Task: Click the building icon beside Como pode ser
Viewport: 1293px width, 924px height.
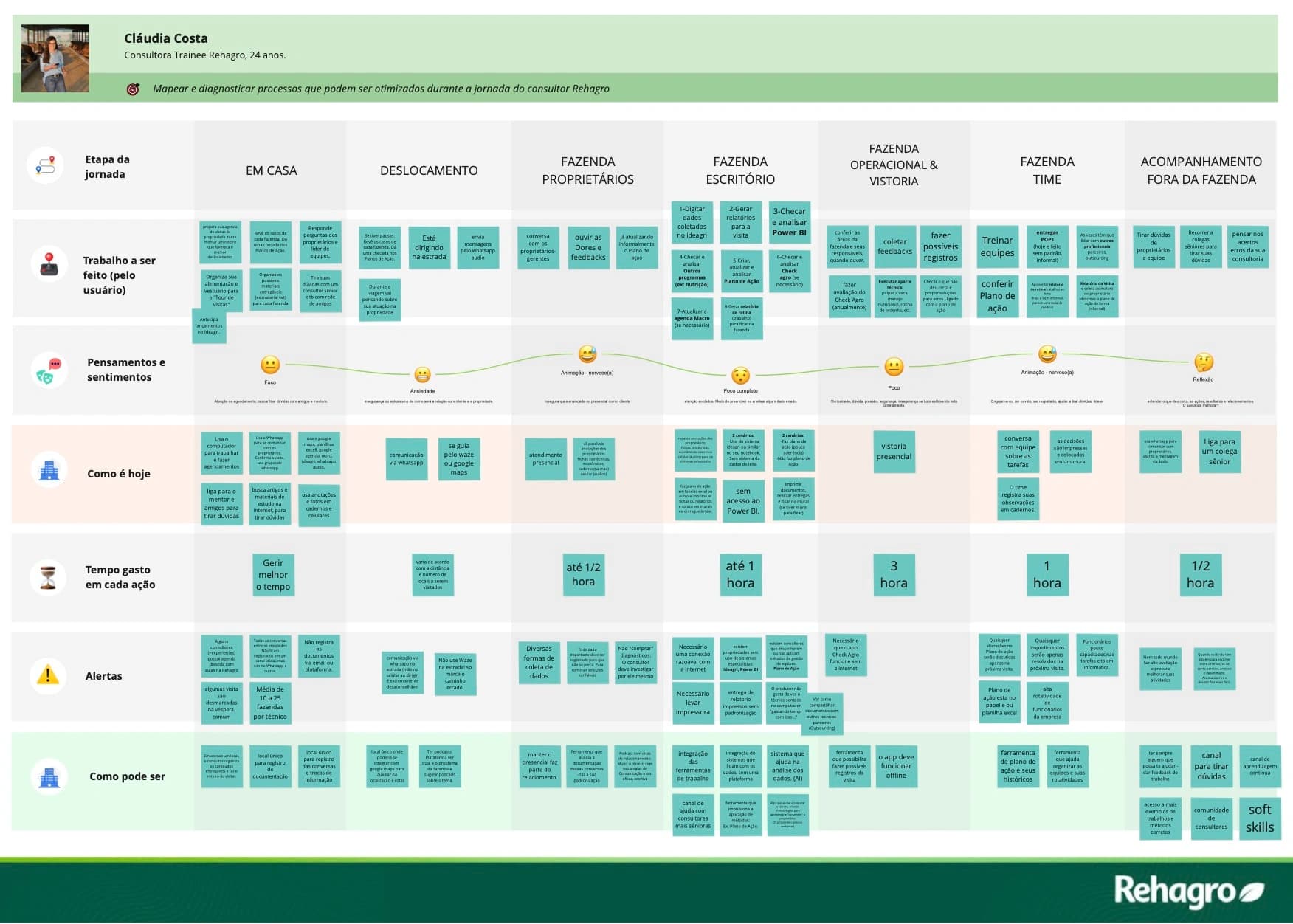Action: pos(49,776)
